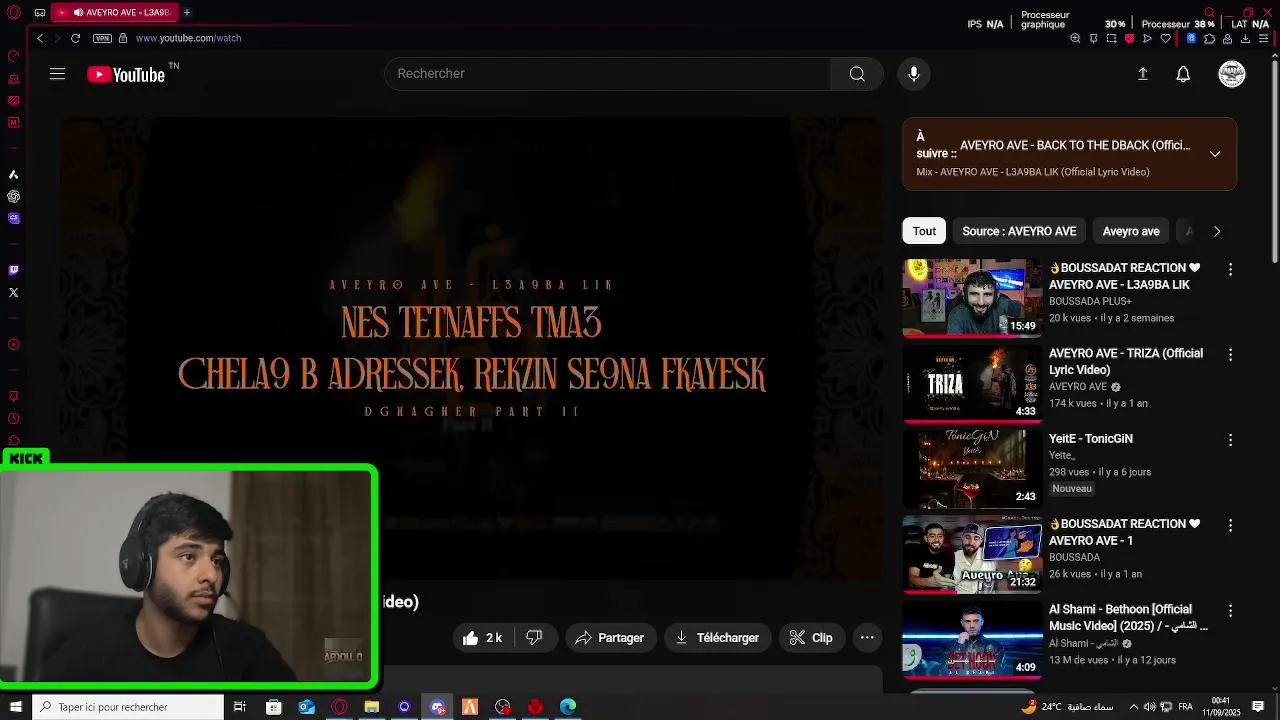Open the Al Shami Bethoon thumbnail
This screenshot has height=720, width=1280.
click(x=972, y=640)
